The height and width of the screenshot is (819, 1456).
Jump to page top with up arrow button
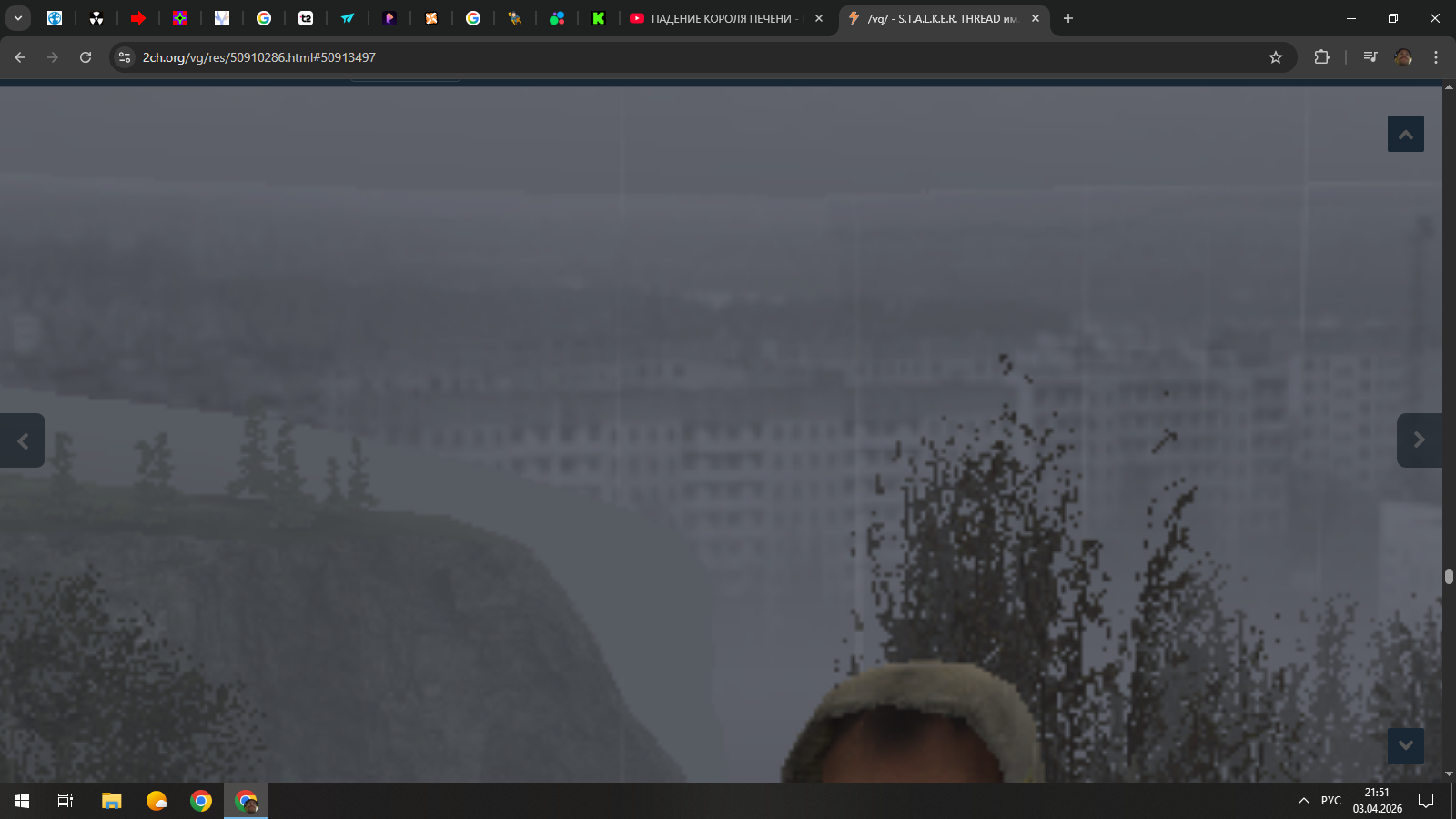pyautogui.click(x=1406, y=134)
